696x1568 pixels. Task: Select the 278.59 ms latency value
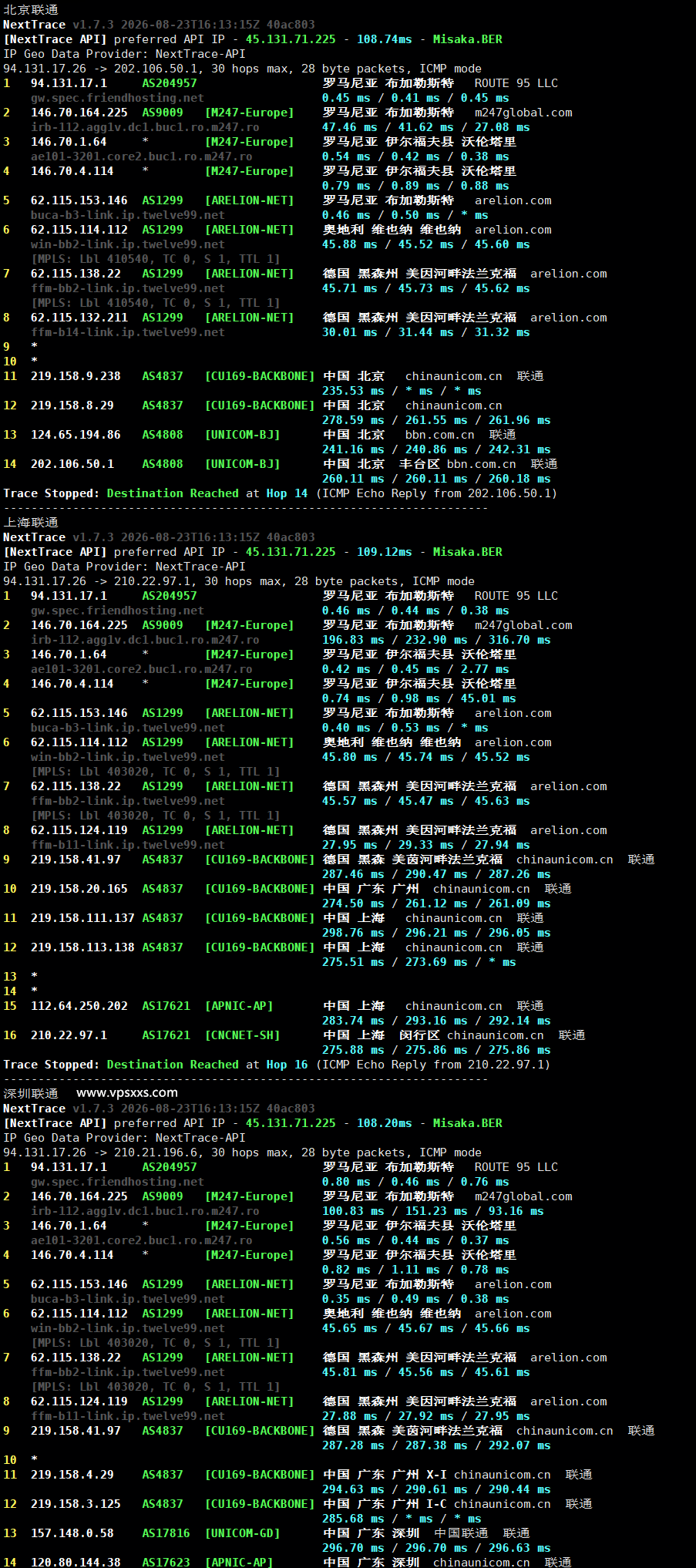(x=353, y=420)
